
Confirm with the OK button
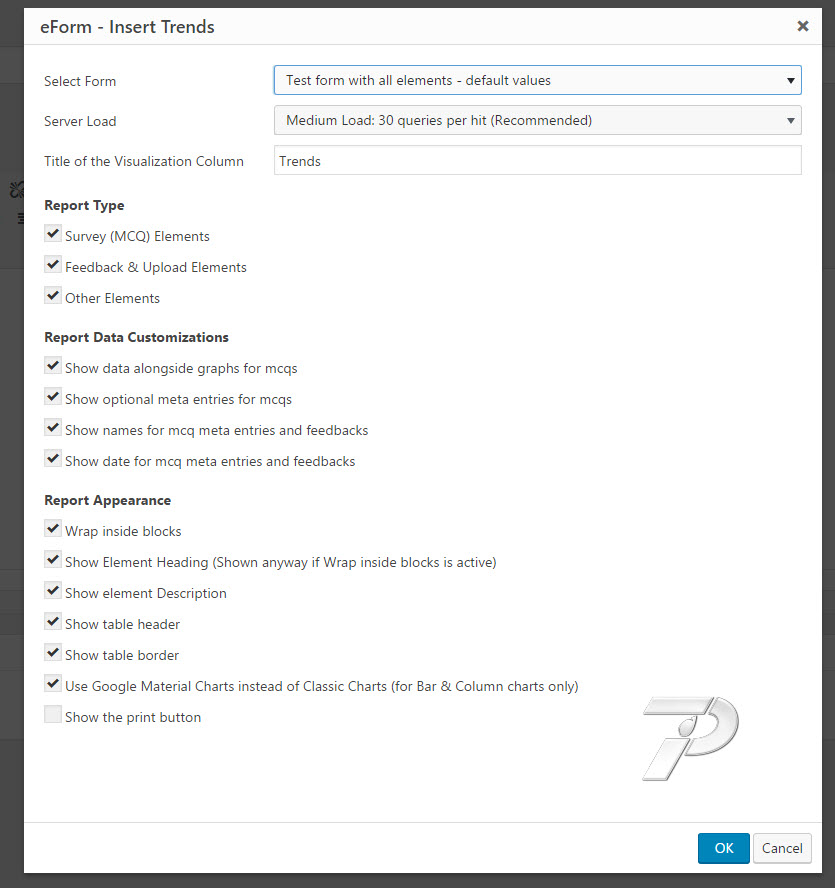723,848
